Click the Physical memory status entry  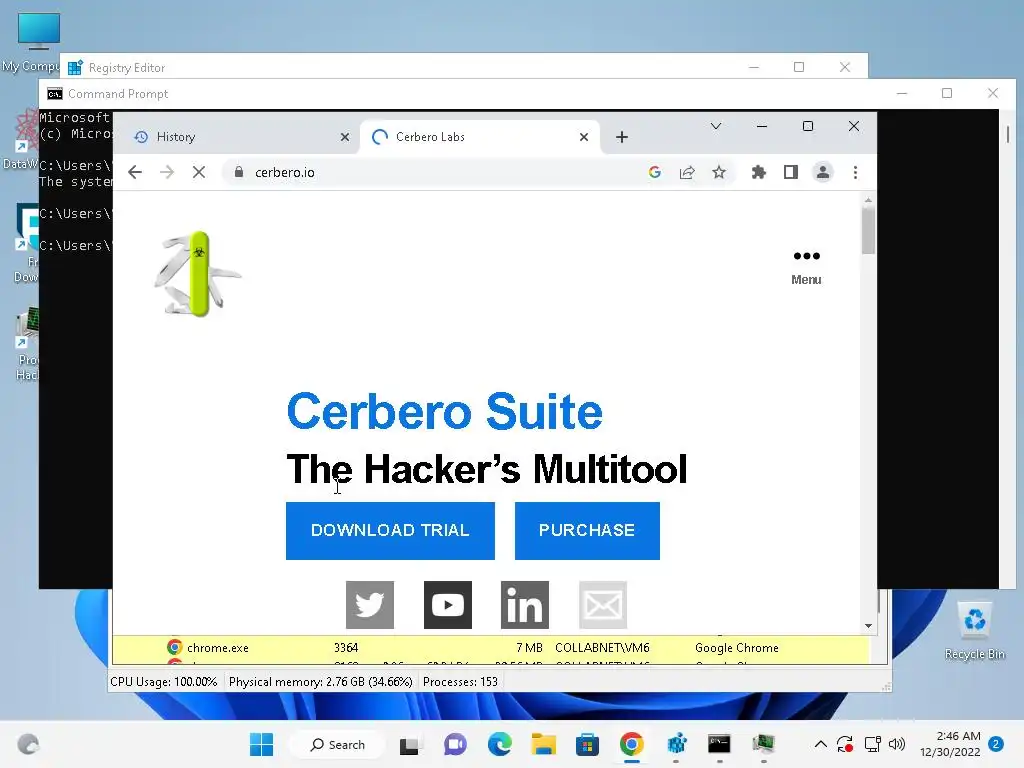click(x=321, y=682)
